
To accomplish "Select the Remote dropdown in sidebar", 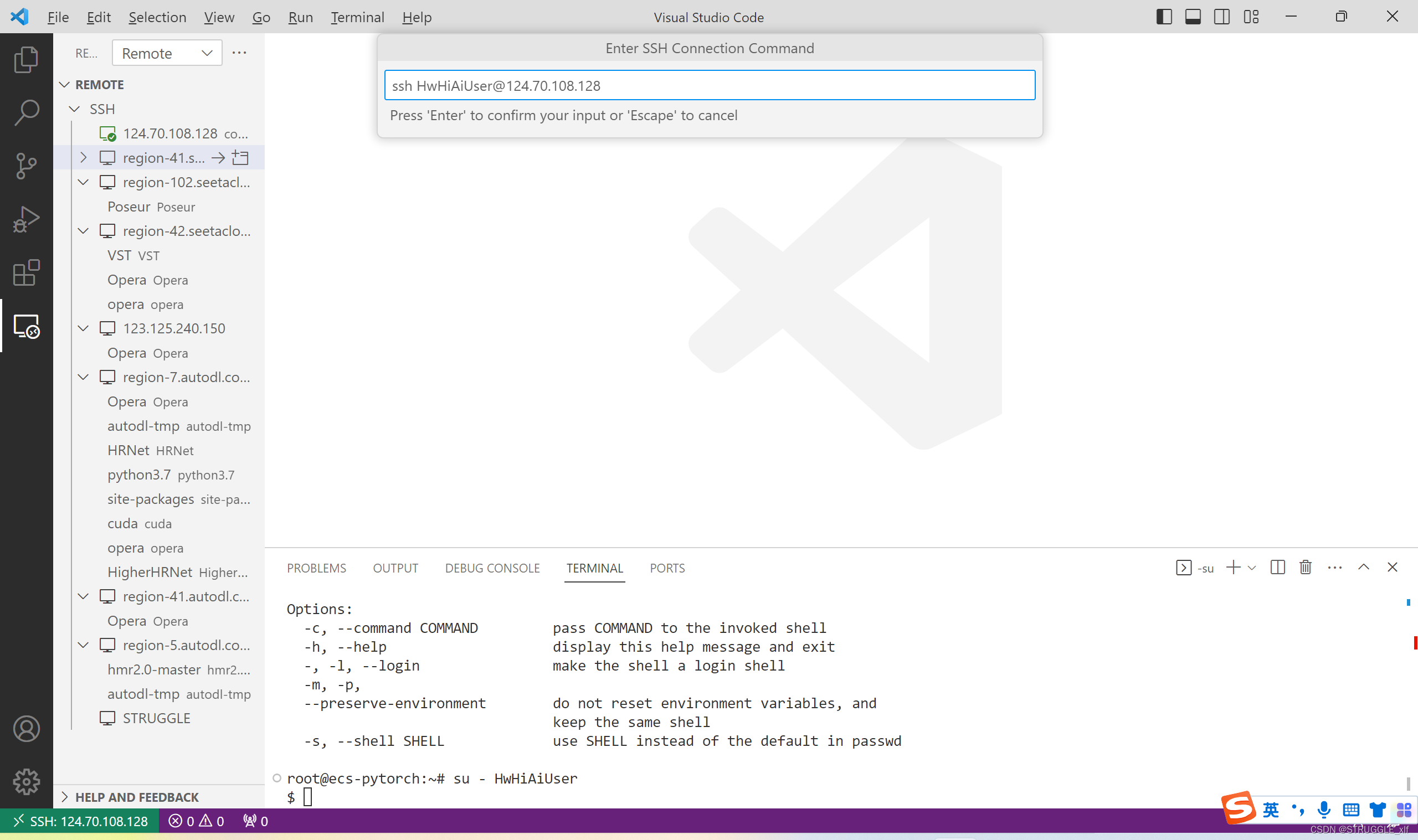I will (x=164, y=52).
